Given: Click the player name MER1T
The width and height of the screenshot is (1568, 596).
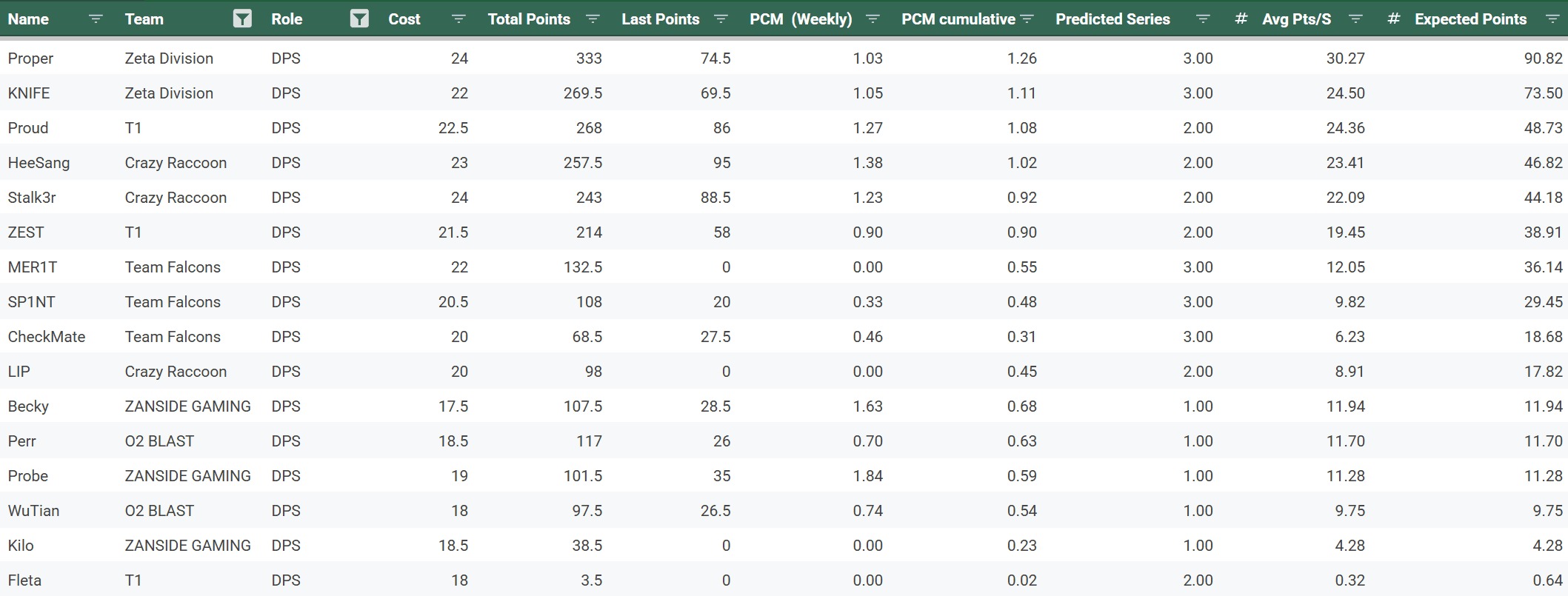Looking at the screenshot, I should pyautogui.click(x=33, y=267).
